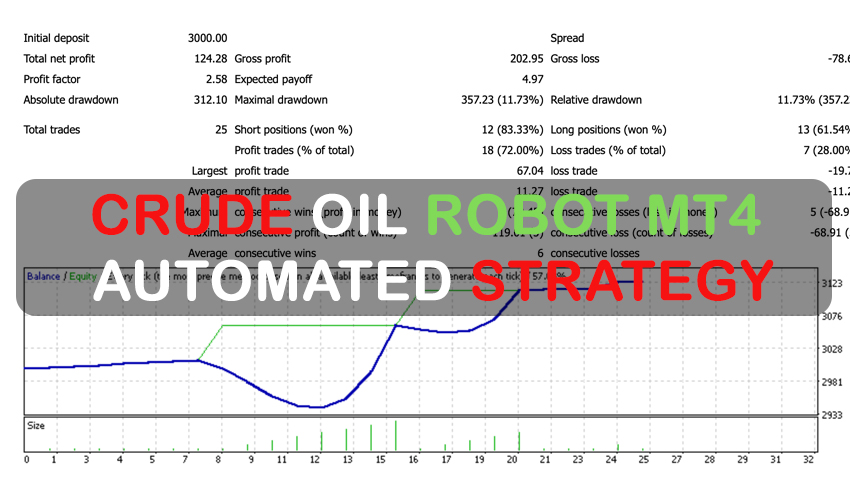Screen dimensions: 850x500
Task: Click the "Gross loss" label
Action: pos(575,59)
